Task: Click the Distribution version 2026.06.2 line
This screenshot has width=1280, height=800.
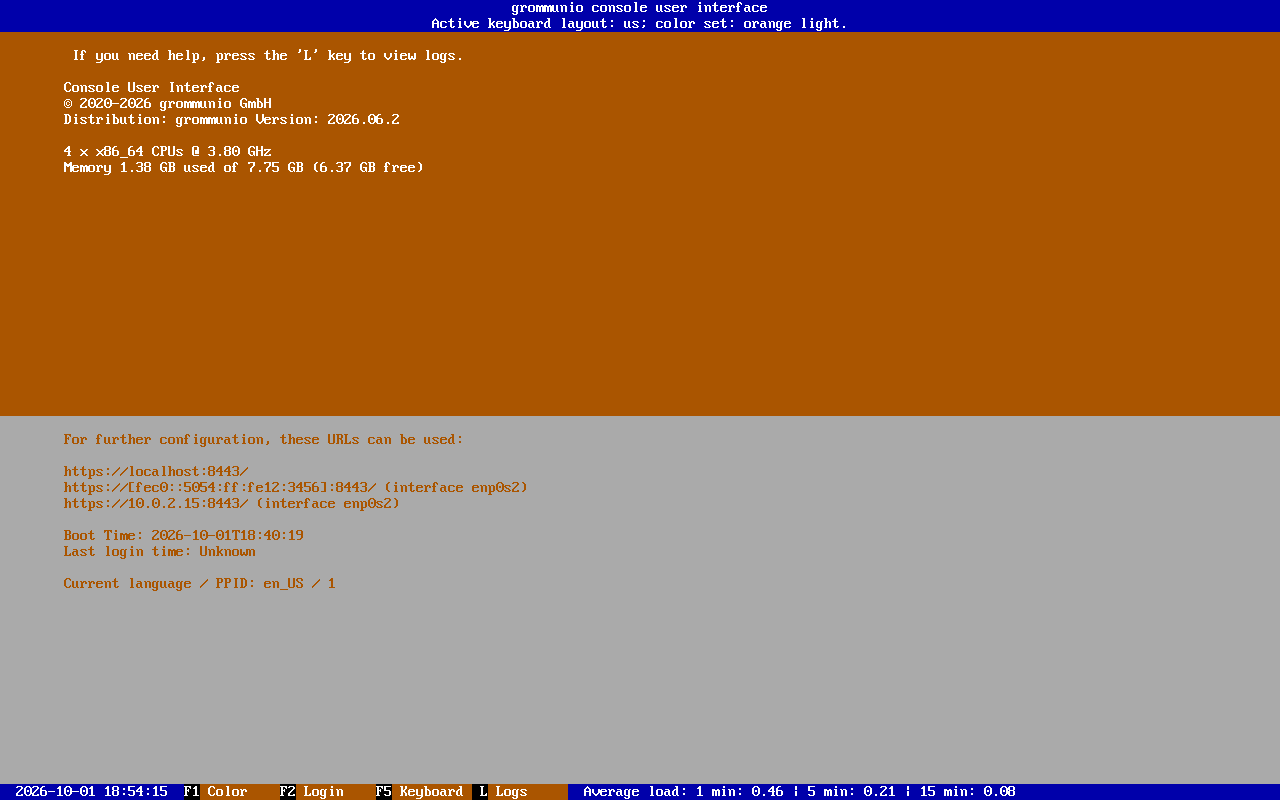Action: [x=232, y=120]
